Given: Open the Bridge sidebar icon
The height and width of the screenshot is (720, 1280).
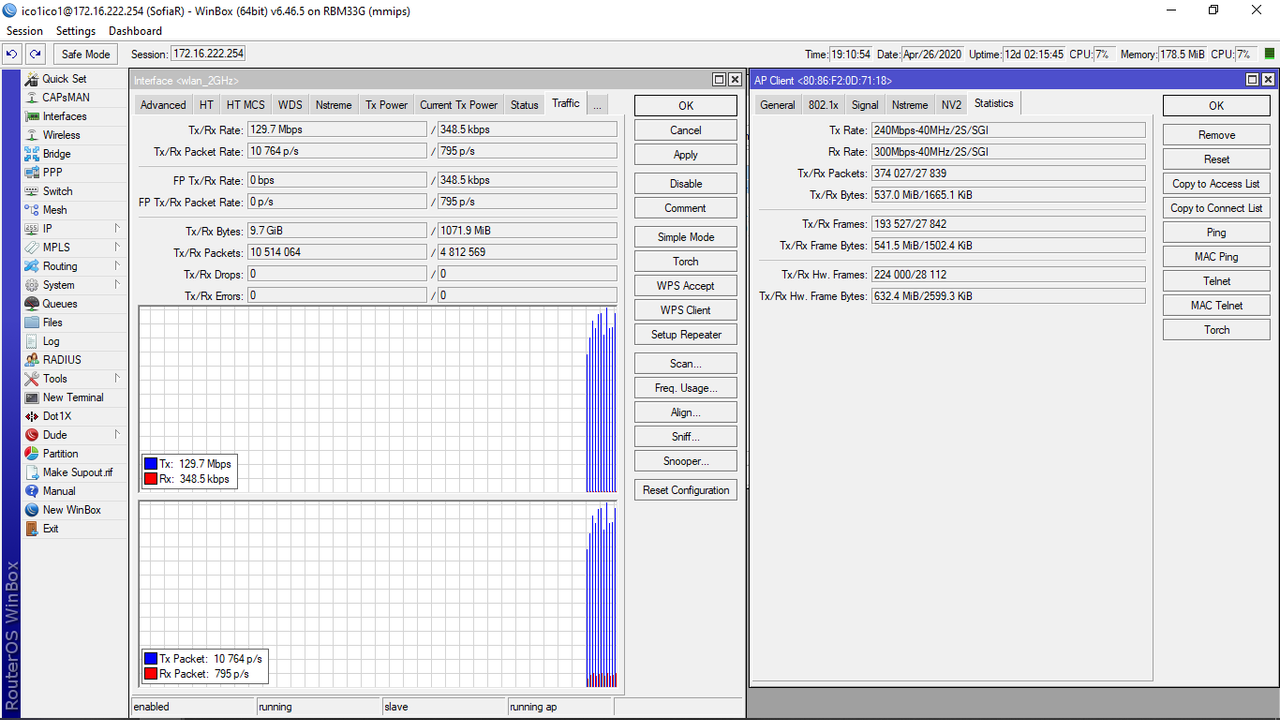Looking at the screenshot, I should (32, 154).
